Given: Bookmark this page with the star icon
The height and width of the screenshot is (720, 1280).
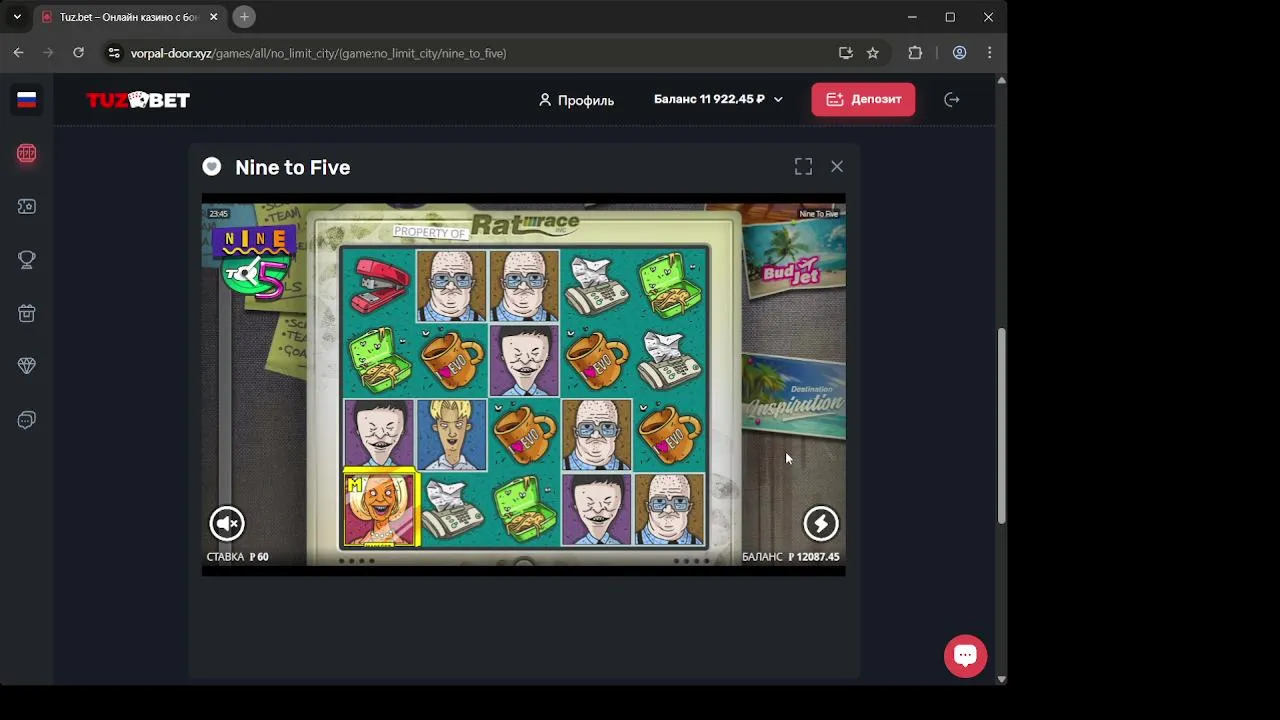Looking at the screenshot, I should click(x=873, y=53).
